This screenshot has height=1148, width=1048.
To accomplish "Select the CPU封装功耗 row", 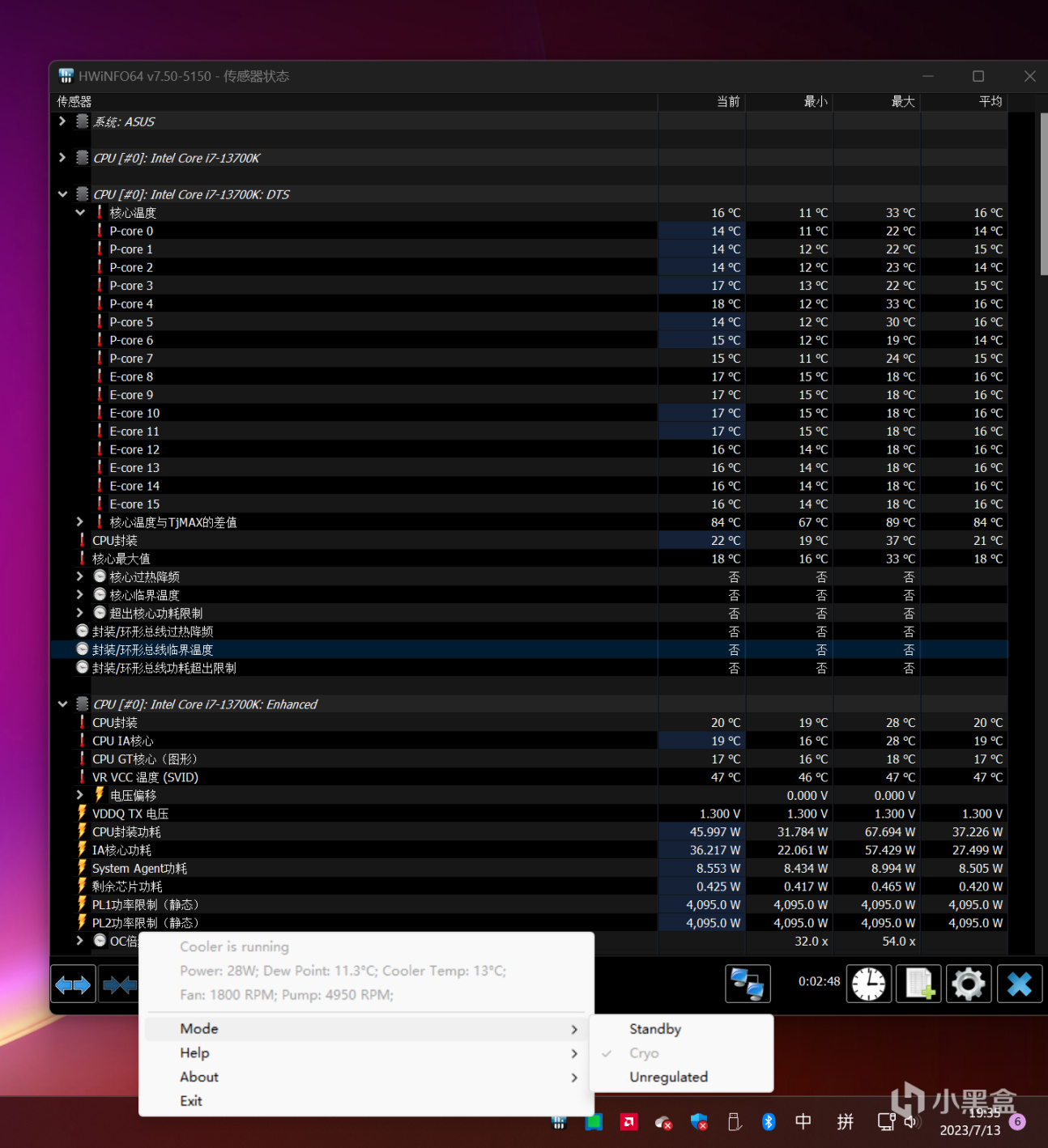I will pos(529,832).
